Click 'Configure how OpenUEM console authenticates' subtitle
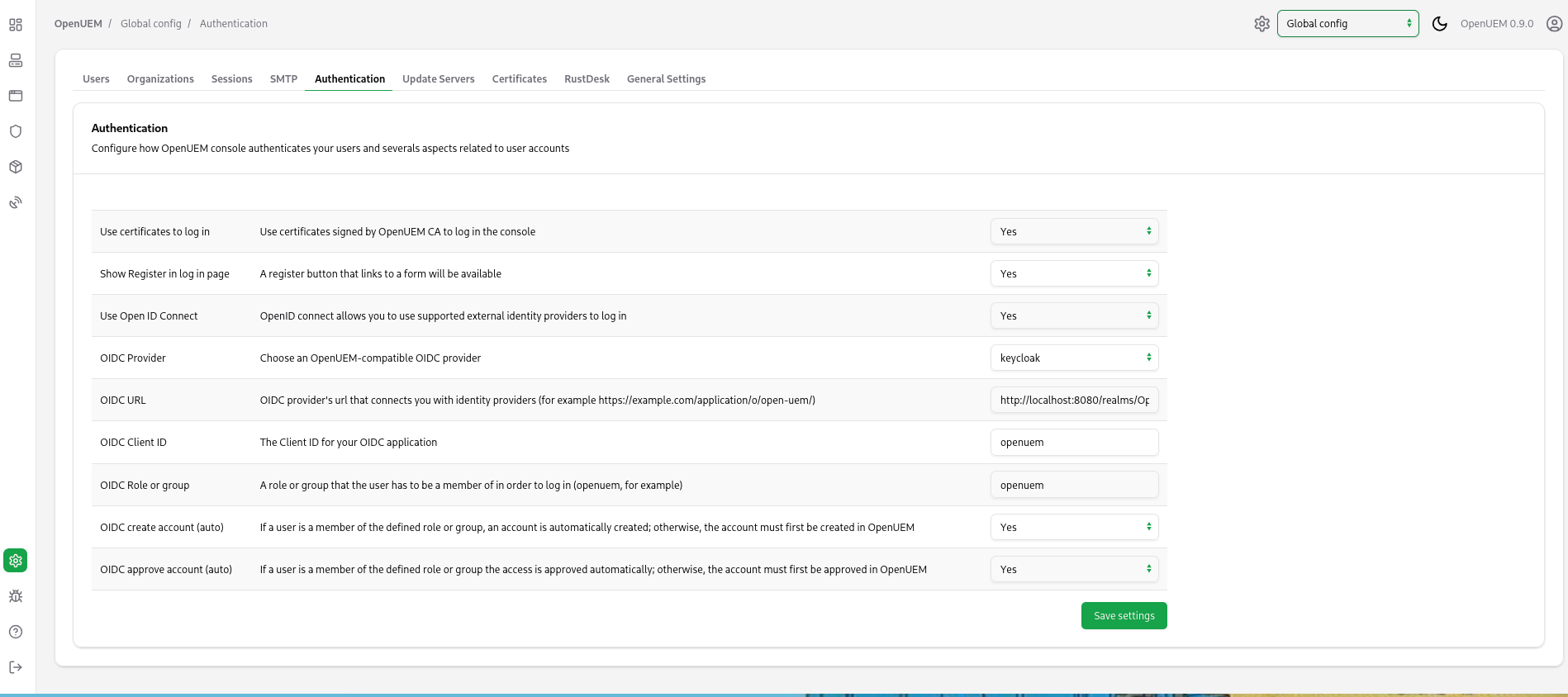 330,149
